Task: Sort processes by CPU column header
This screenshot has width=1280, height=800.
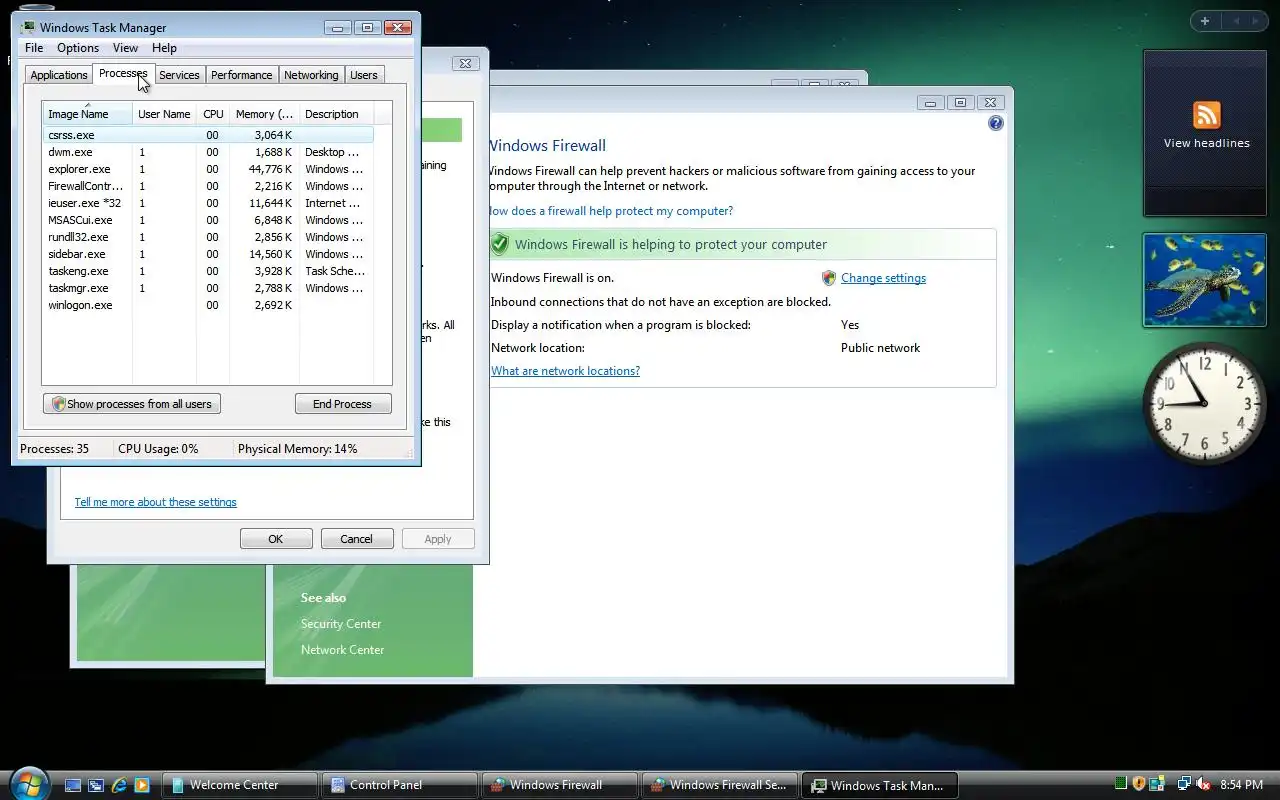Action: pos(213,114)
